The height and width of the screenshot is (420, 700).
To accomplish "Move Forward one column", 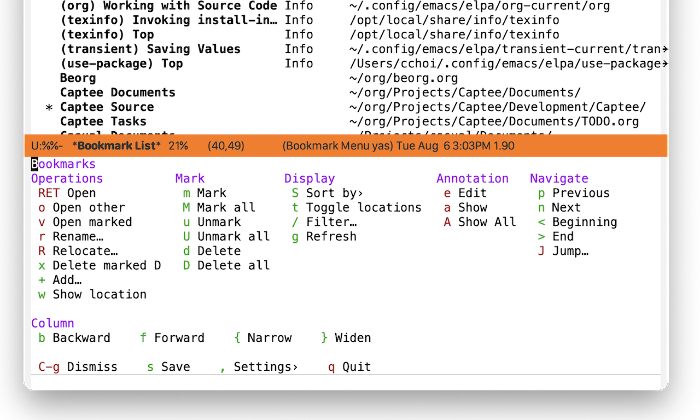I will click(x=172, y=337).
